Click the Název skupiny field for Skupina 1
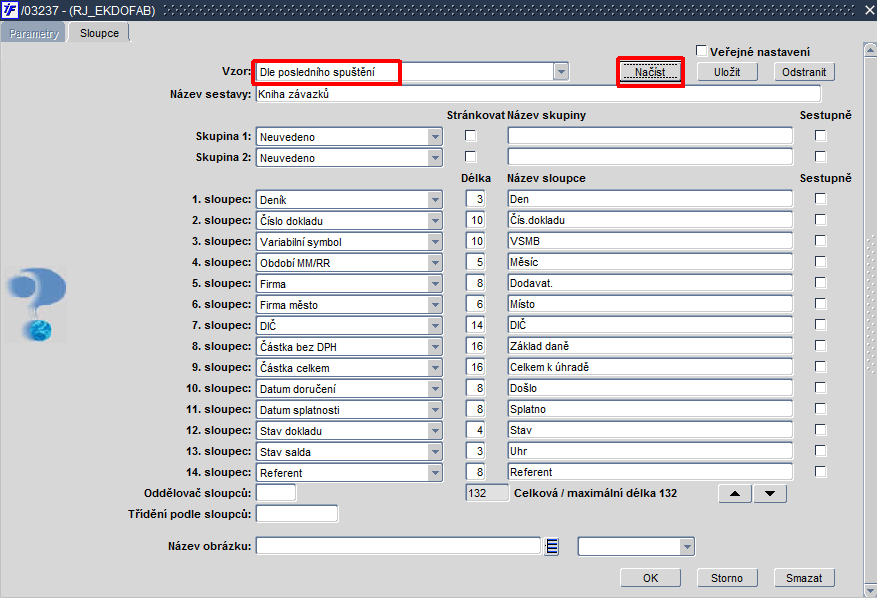 coord(650,136)
